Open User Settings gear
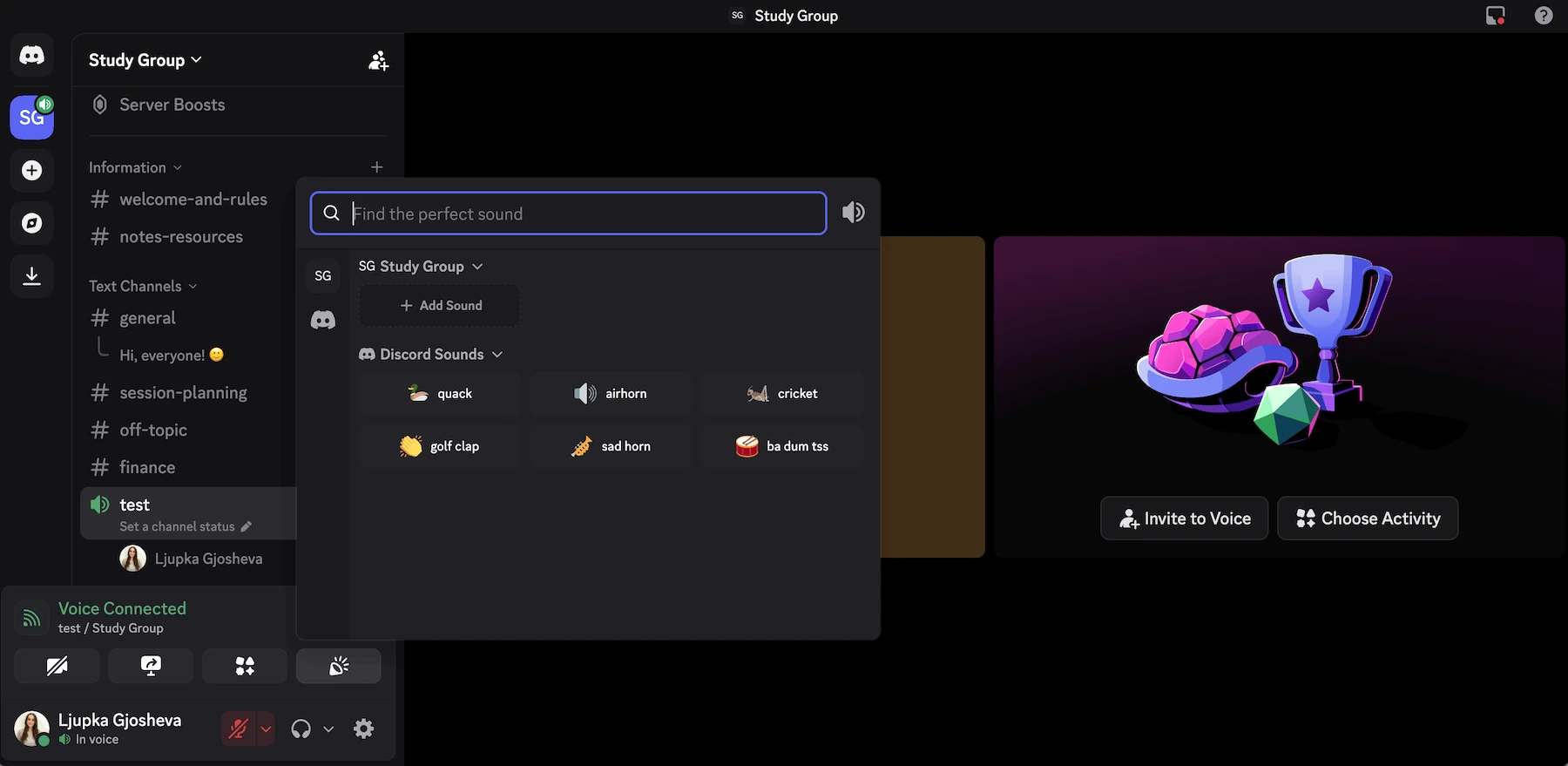1568x766 pixels. click(x=364, y=729)
